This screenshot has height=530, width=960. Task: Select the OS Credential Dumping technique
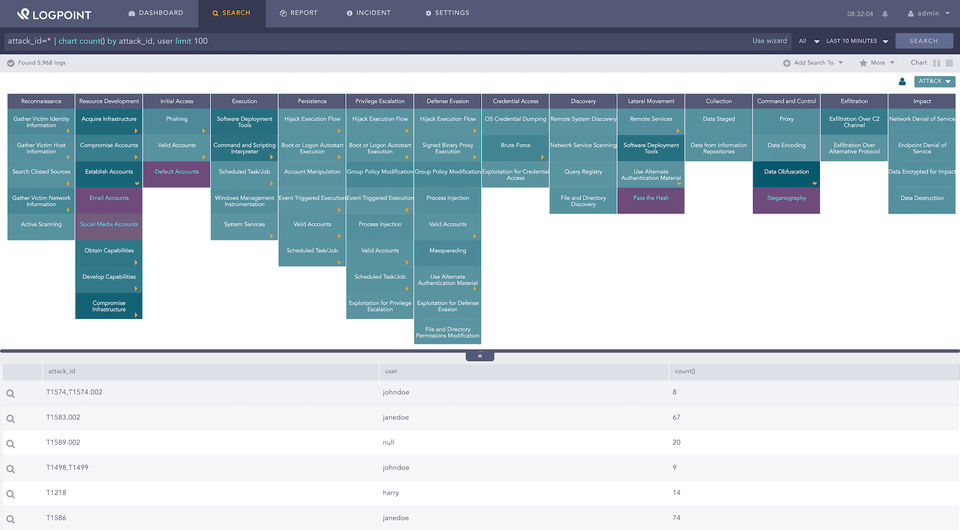[x=516, y=122]
